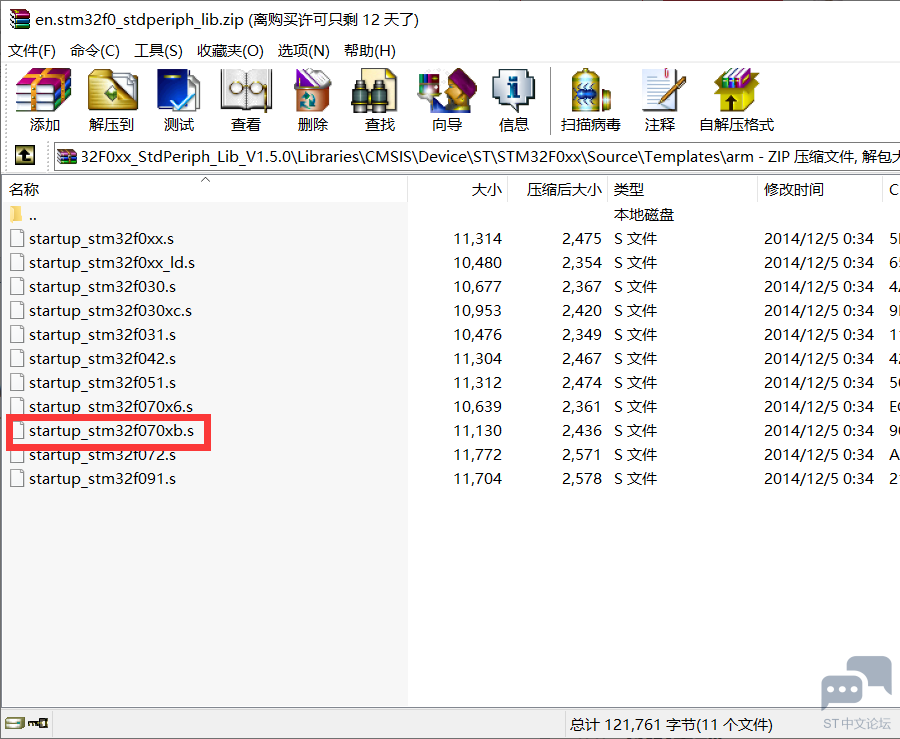Click the drive icon in status bar
Screen dimensions: 900x739
pos(15,723)
